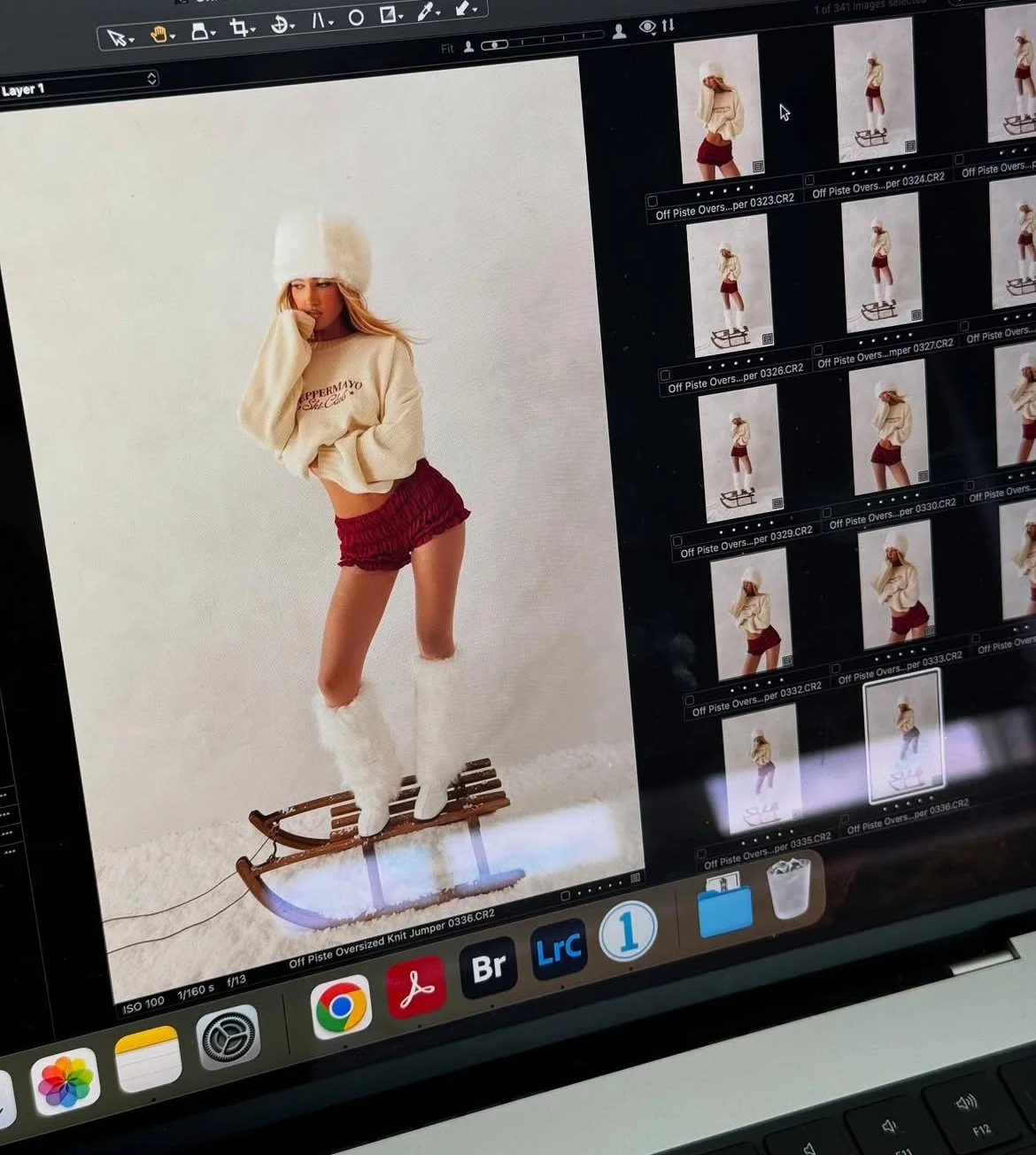Select thumbnail 0333.CR2 in browser
Screen dimensions: 1036x1155
point(895,585)
